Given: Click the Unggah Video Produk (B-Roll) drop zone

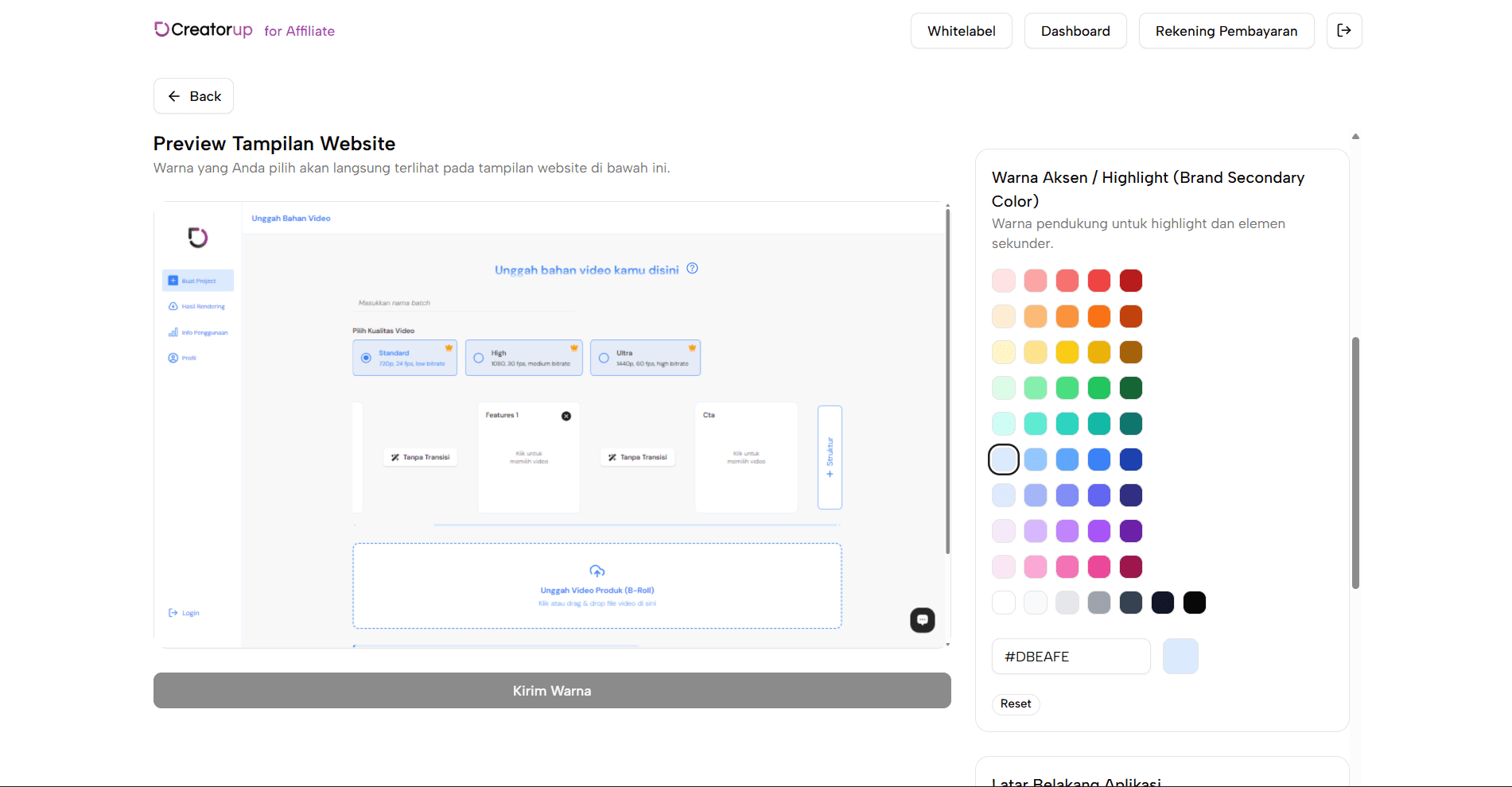Looking at the screenshot, I should pos(597,586).
